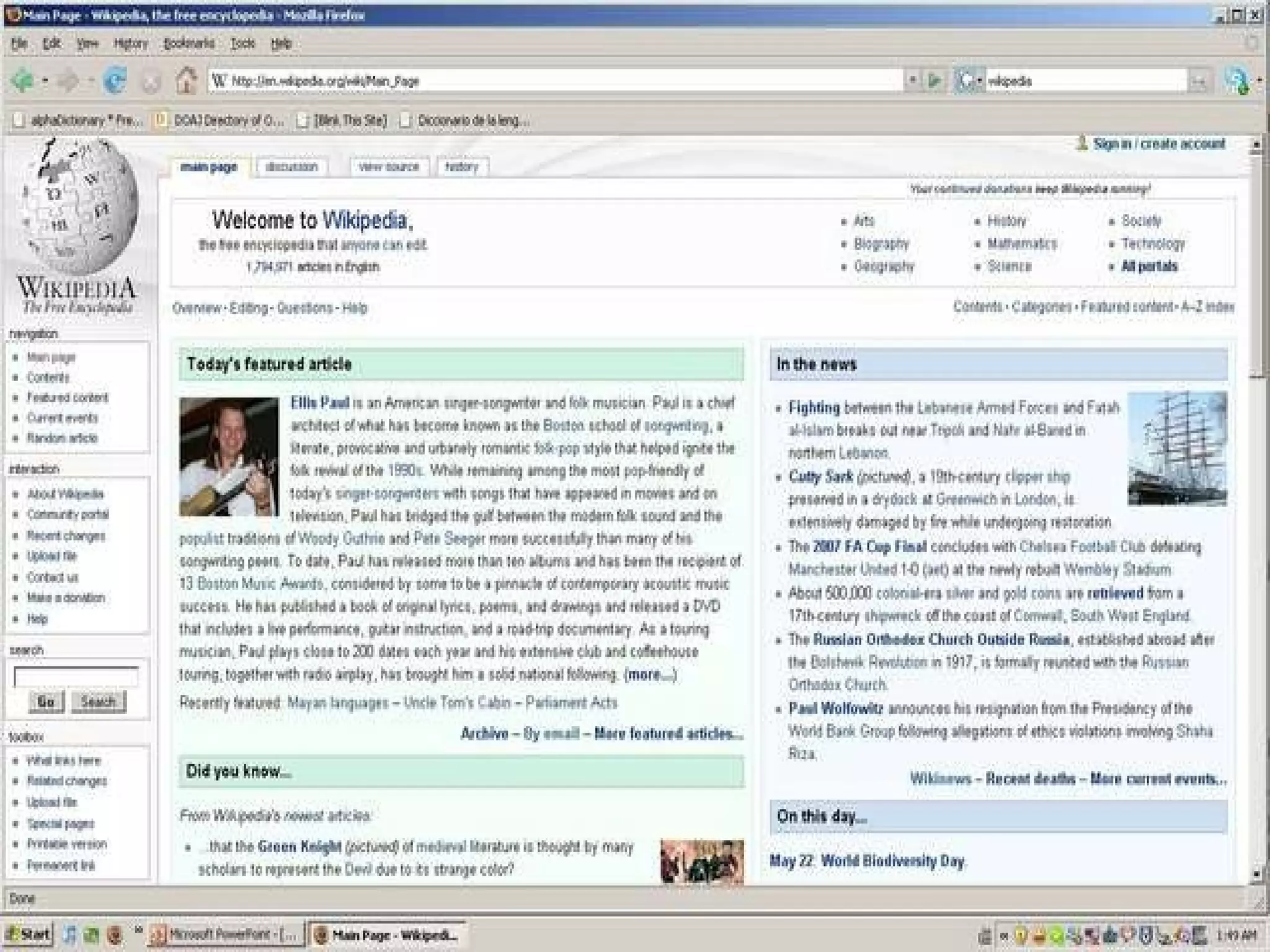This screenshot has width=1270, height=952.
Task: Open the search engine selector dropdown
Action: point(969,81)
